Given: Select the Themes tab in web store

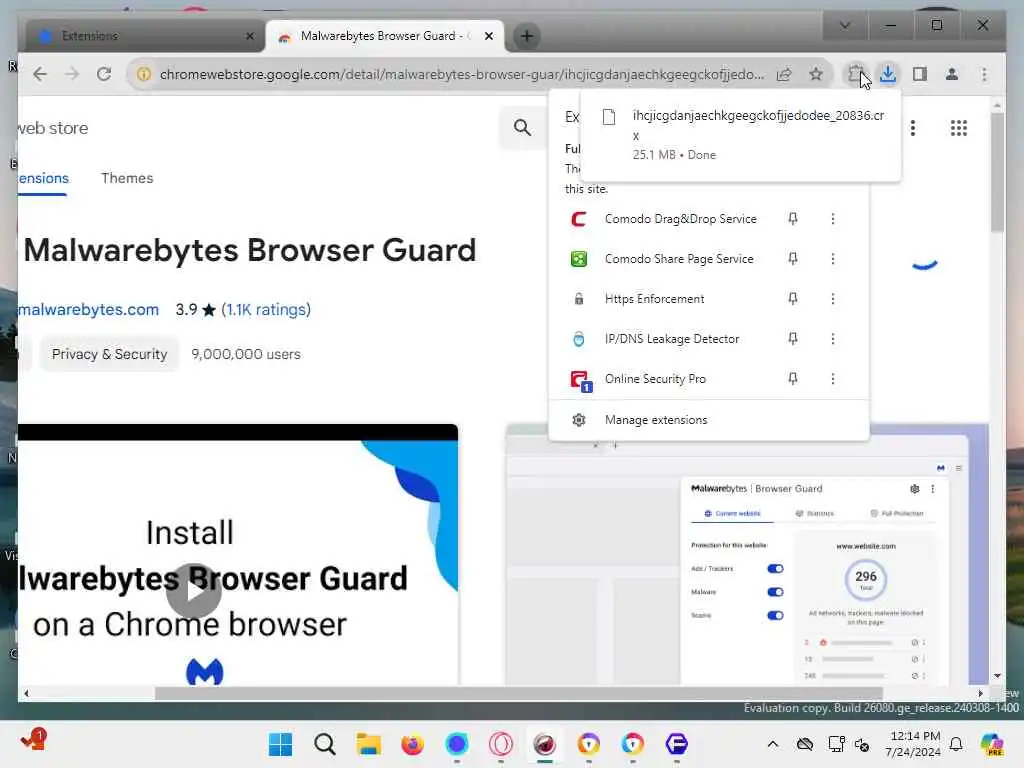Looking at the screenshot, I should click(127, 178).
